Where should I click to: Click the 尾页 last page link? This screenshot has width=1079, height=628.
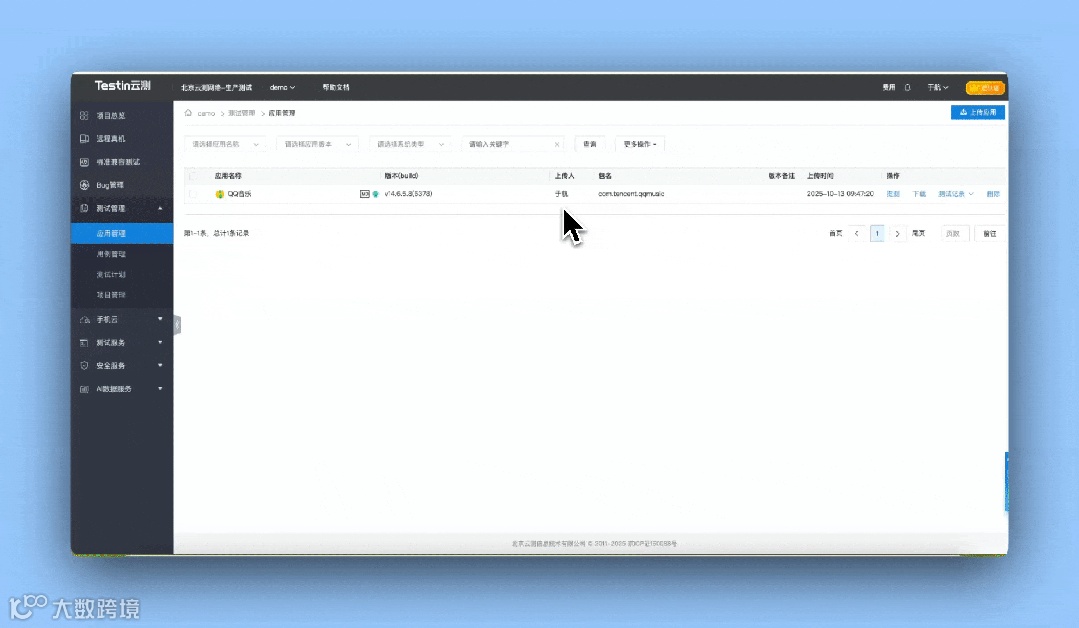pyautogui.click(x=919, y=234)
